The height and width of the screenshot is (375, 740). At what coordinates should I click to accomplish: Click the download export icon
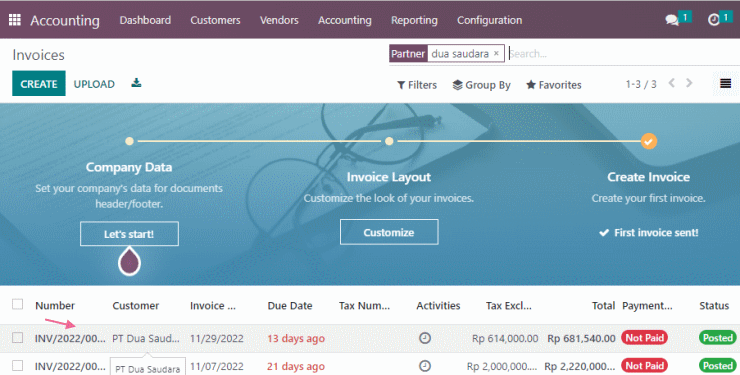pyautogui.click(x=136, y=83)
